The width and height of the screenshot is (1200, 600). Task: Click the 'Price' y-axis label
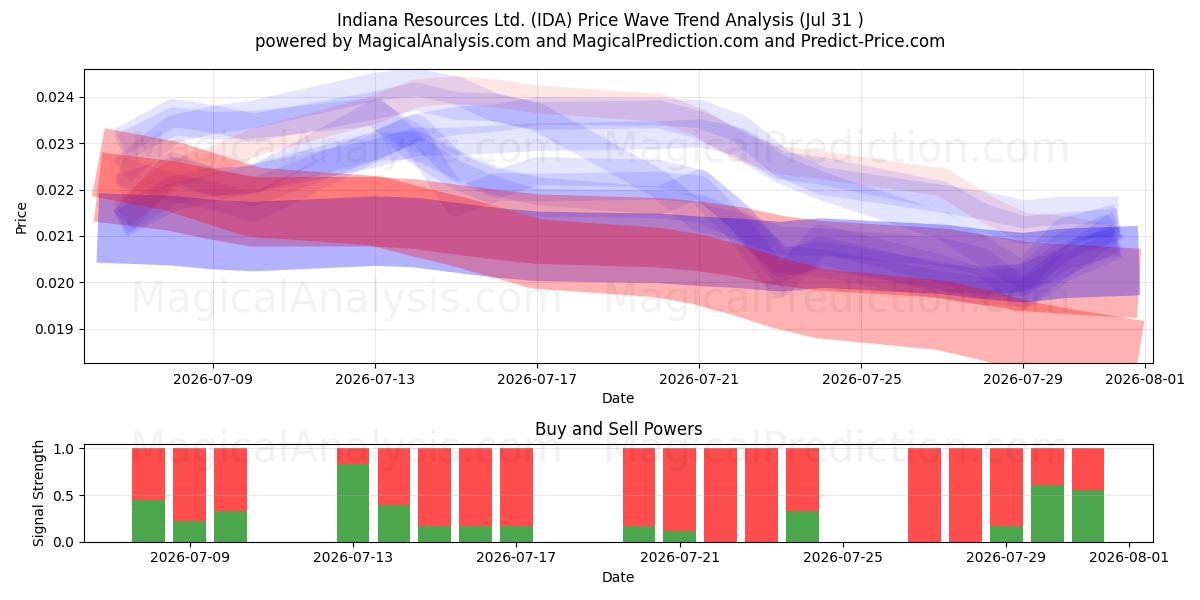click(22, 216)
